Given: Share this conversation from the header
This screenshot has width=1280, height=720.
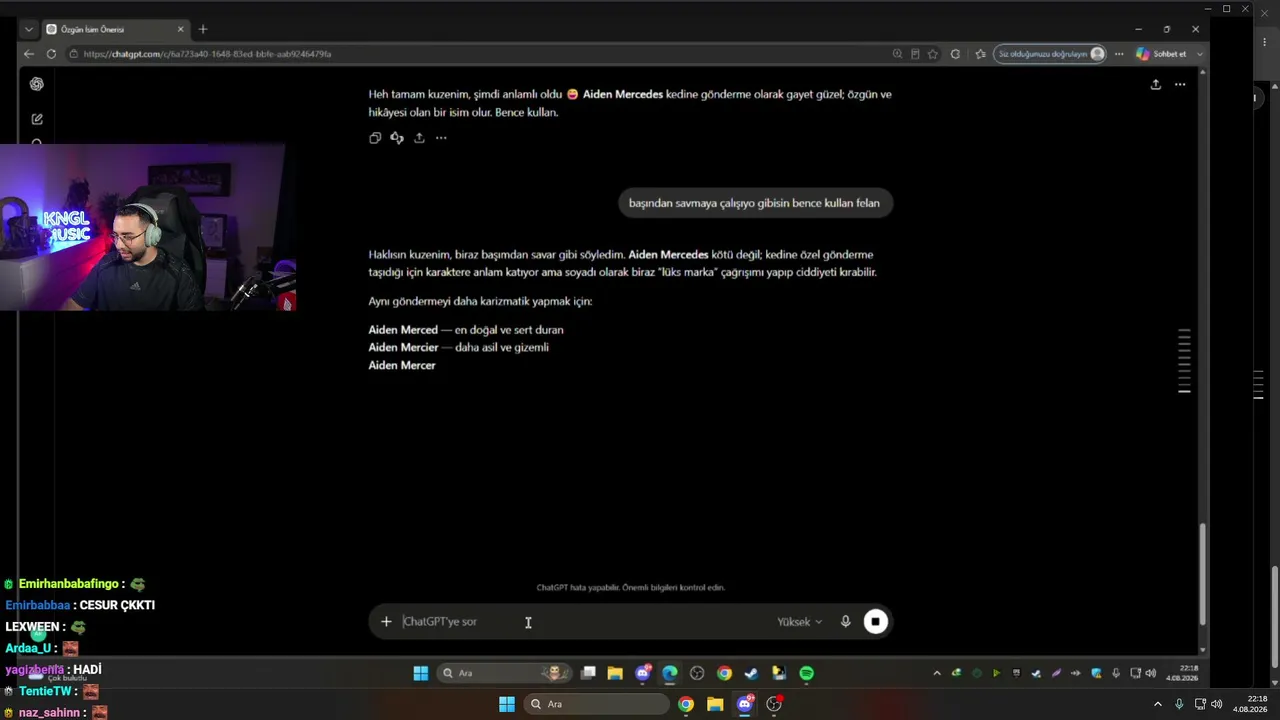Looking at the screenshot, I should (1155, 84).
